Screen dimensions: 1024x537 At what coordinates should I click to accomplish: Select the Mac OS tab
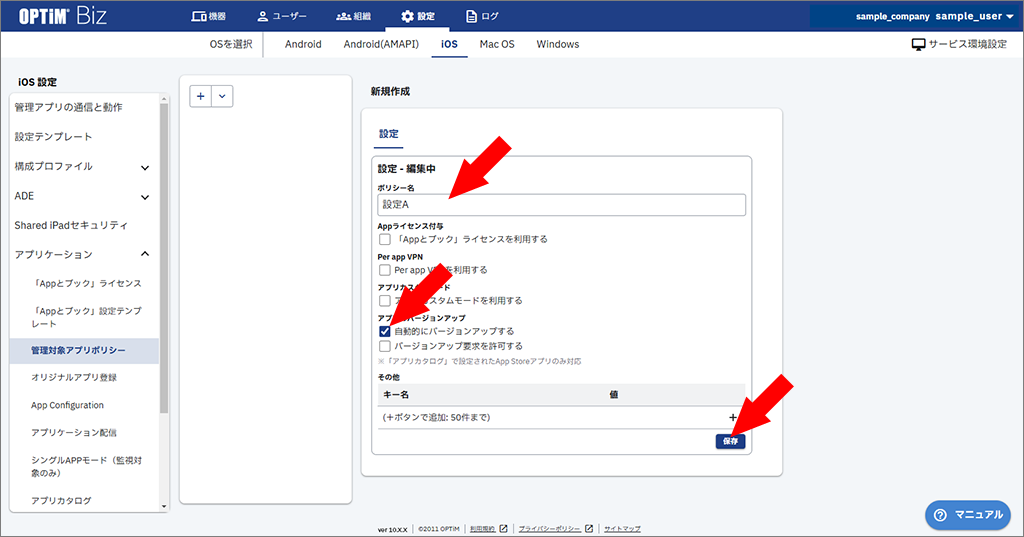[x=497, y=44]
